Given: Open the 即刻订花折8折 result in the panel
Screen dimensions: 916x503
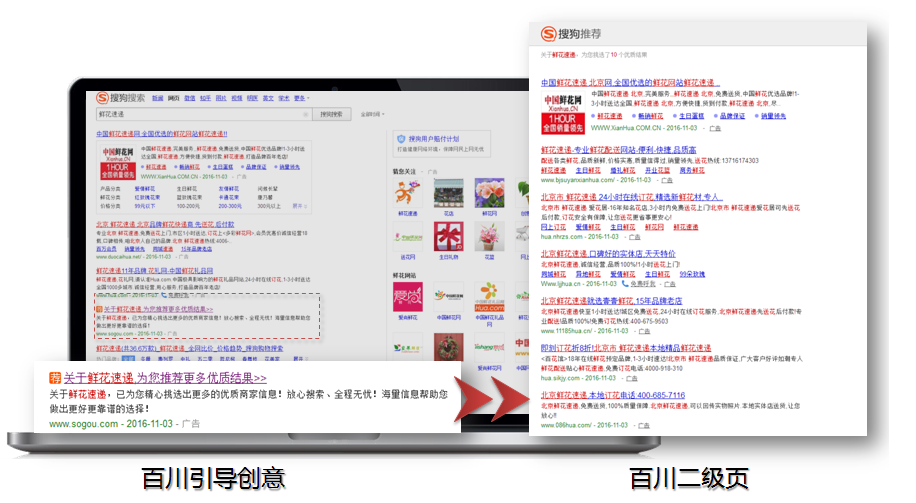Looking at the screenshot, I should (626, 348).
